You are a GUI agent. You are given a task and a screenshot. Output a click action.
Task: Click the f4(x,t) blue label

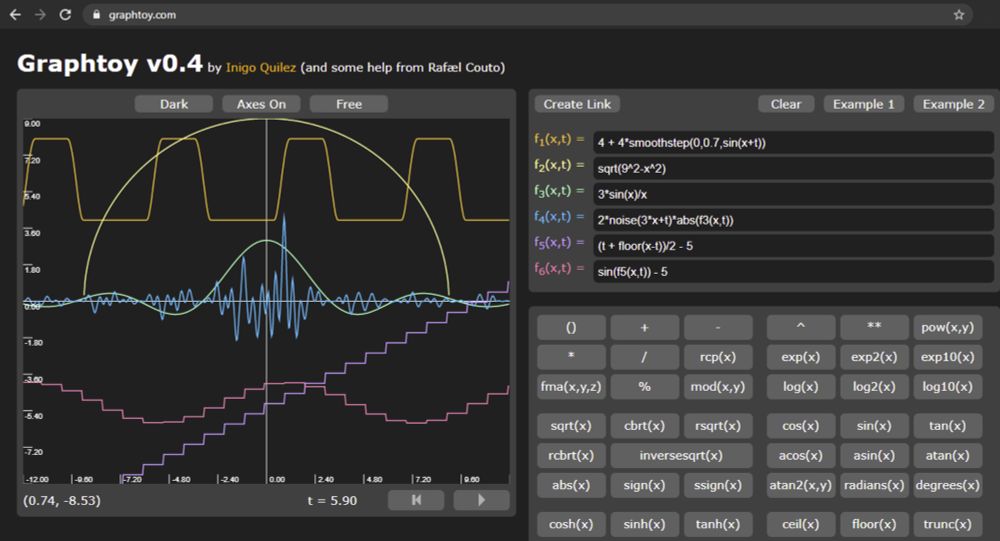(559, 217)
